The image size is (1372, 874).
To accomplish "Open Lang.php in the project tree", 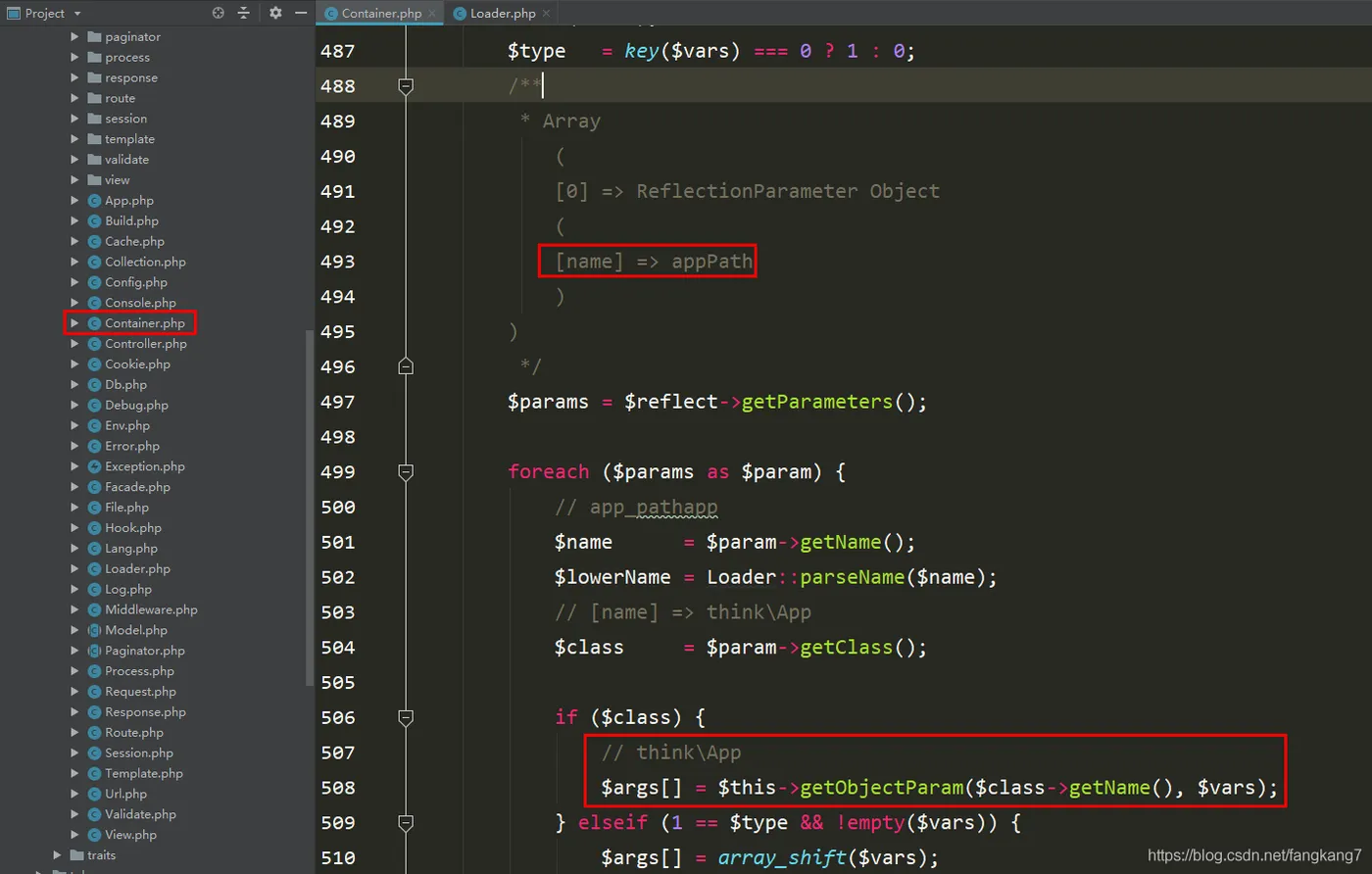I will tap(131, 549).
